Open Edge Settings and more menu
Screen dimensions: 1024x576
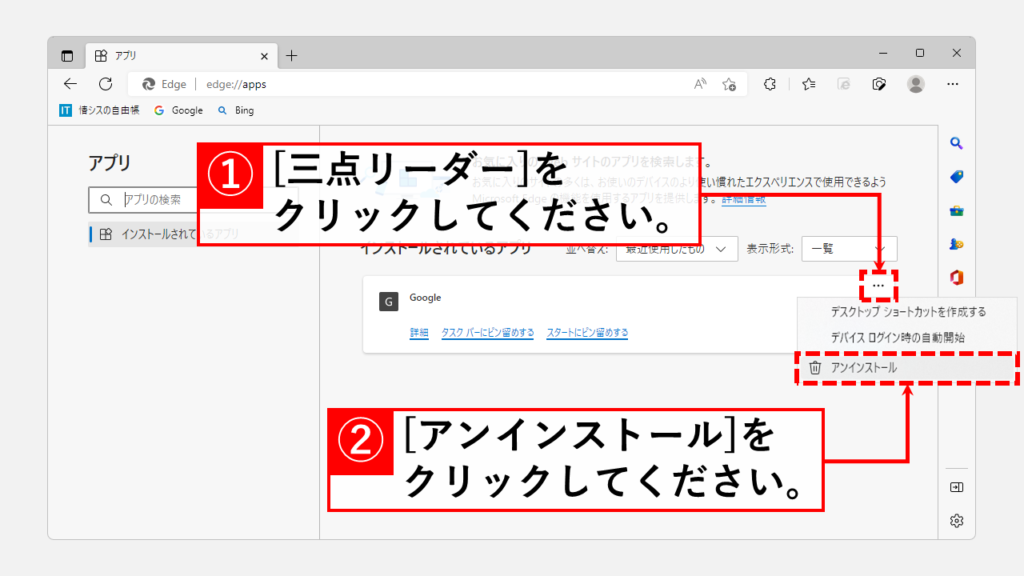953,84
